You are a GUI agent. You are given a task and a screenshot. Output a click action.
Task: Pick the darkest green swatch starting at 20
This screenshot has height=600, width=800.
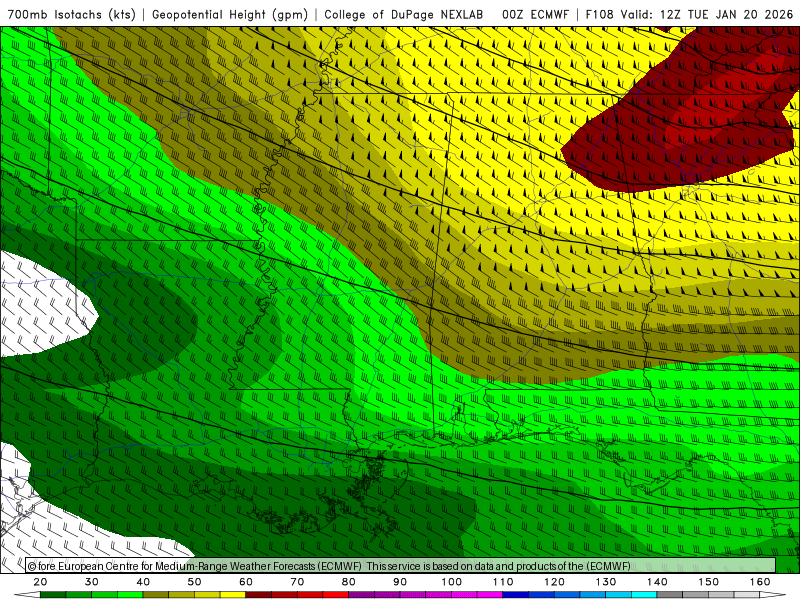click(53, 595)
